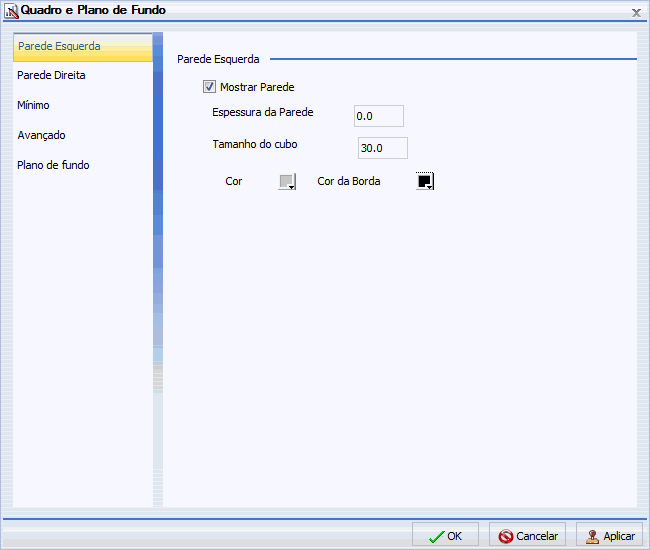The width and height of the screenshot is (650, 550).
Task: Click the chart icon in the title bar
Action: pyautogui.click(x=11, y=11)
